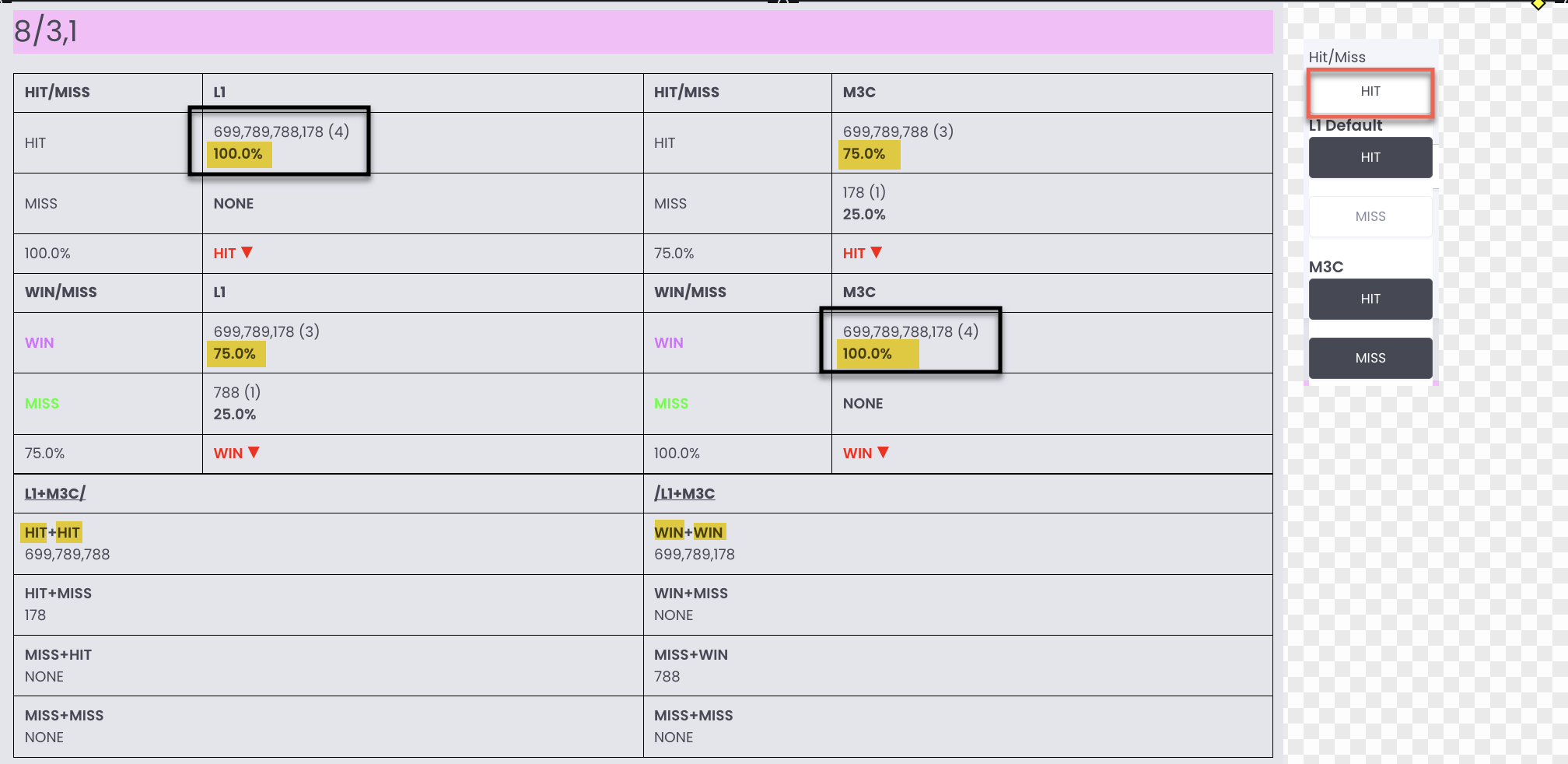Click the red triangle beside M3C WIN
This screenshot has width=1568, height=764.
click(x=883, y=452)
